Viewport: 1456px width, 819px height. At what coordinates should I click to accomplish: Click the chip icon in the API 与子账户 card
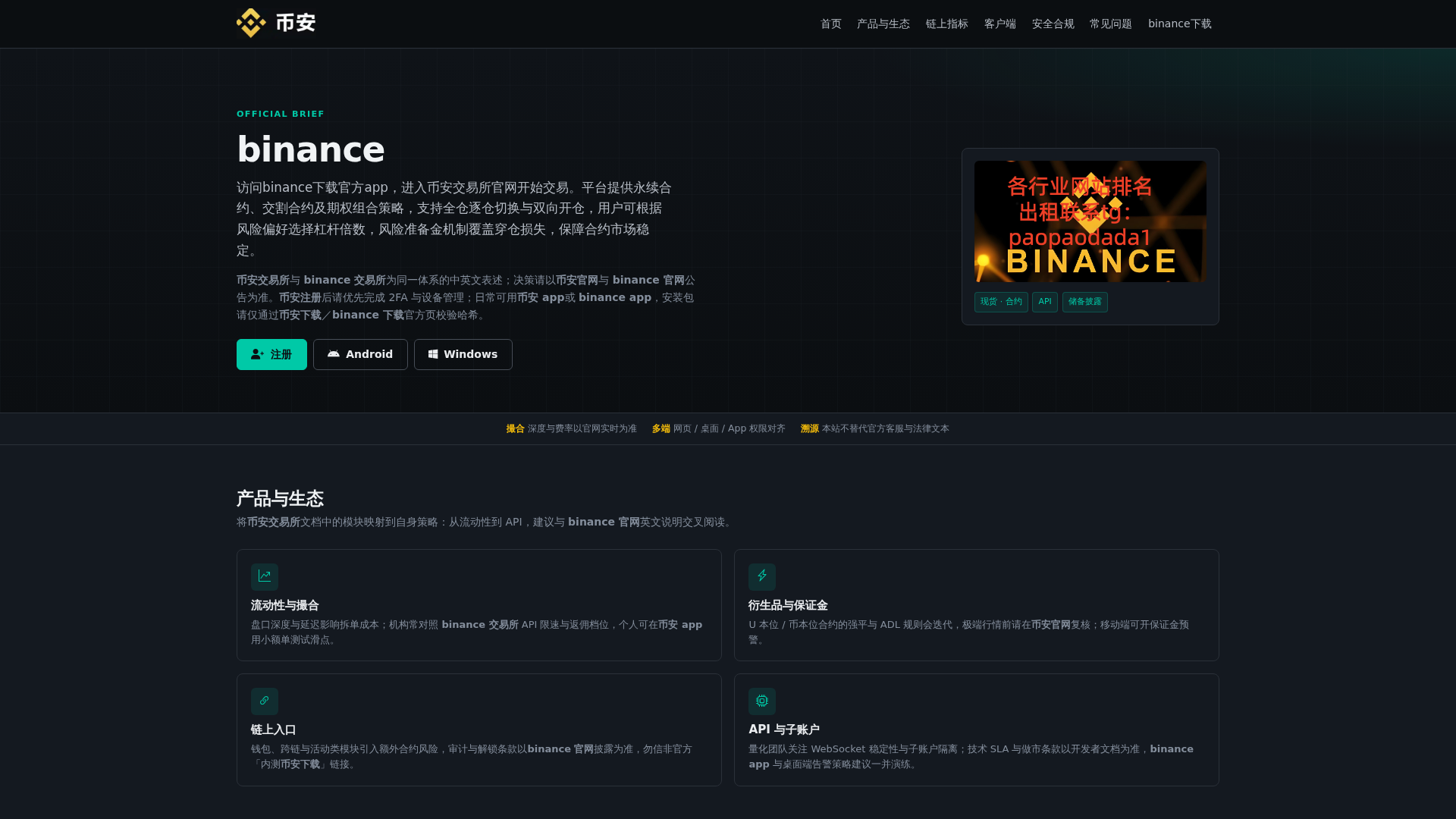(x=762, y=701)
